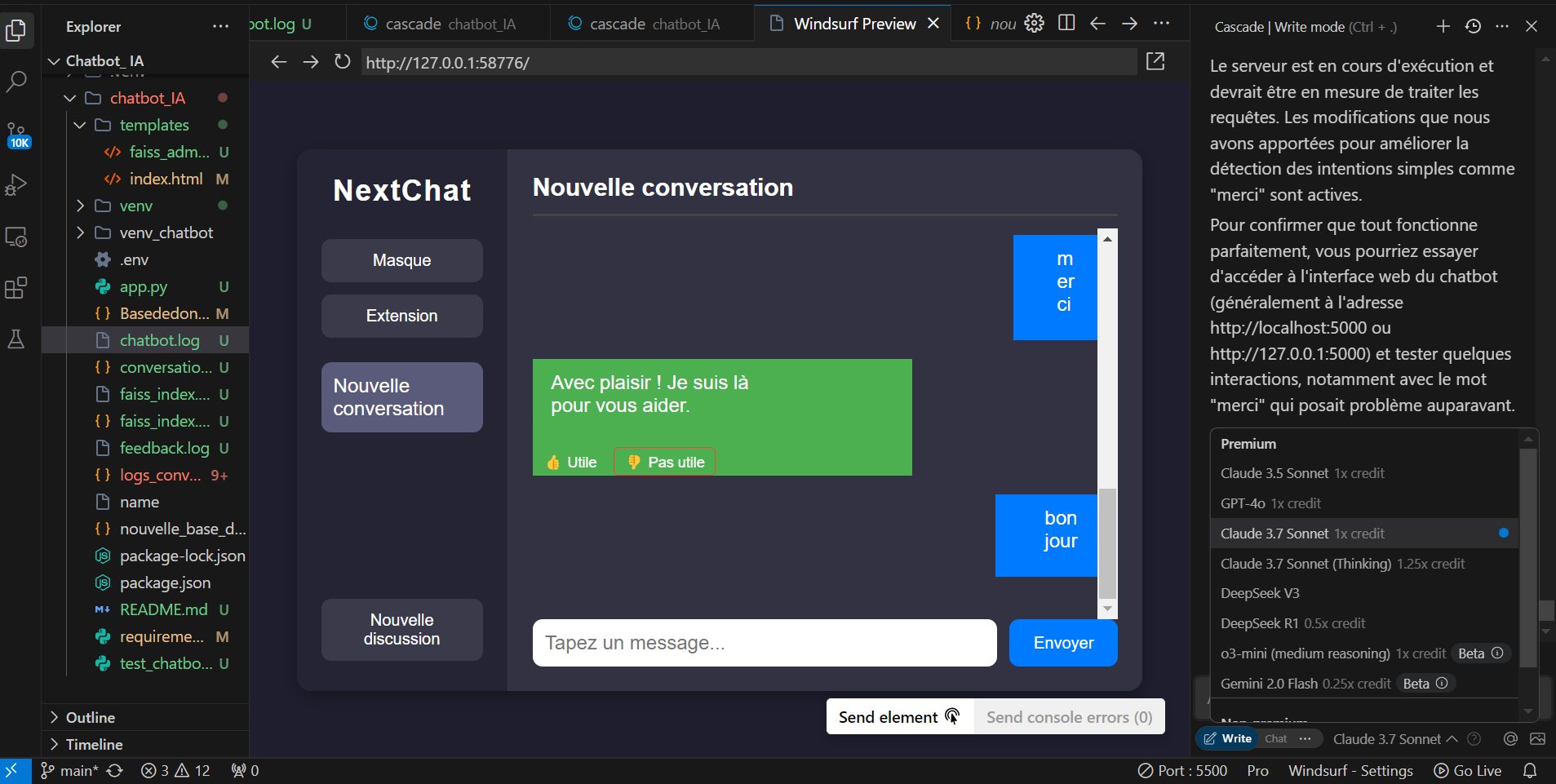Open Cascade conversation history
1556x784 pixels.
[1473, 26]
